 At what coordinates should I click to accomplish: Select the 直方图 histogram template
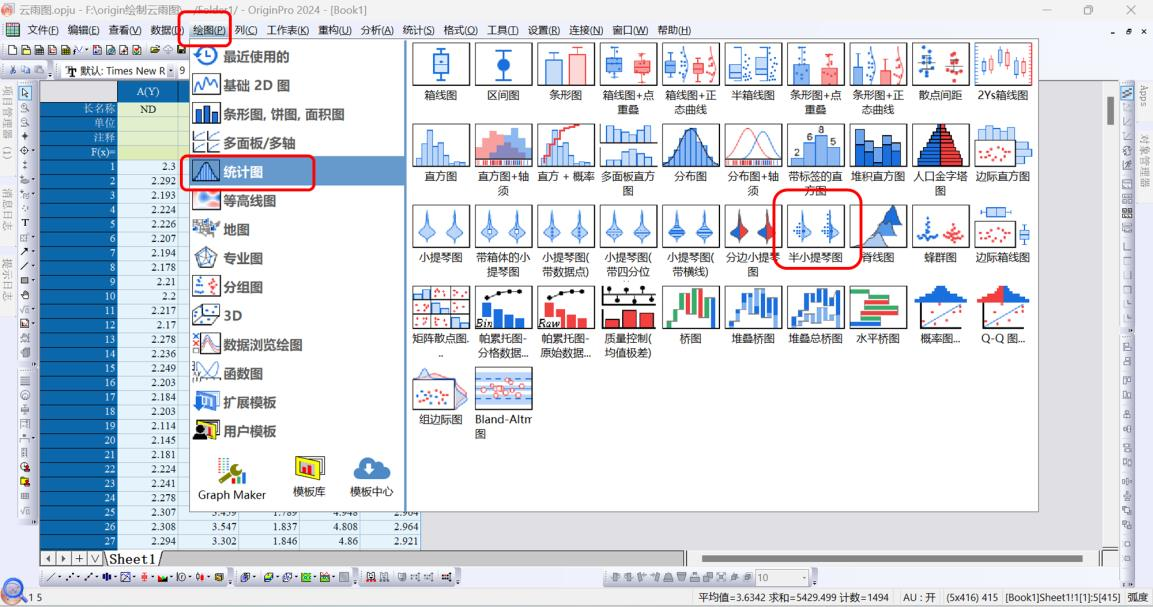pyautogui.click(x=440, y=153)
